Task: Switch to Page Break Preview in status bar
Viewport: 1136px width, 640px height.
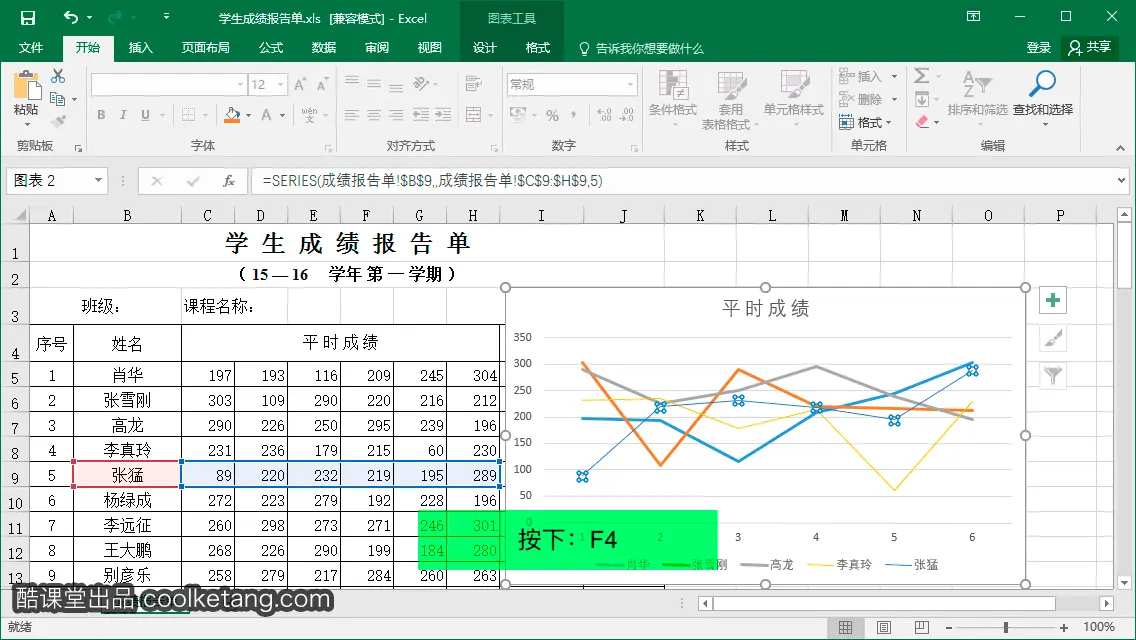Action: [922, 627]
